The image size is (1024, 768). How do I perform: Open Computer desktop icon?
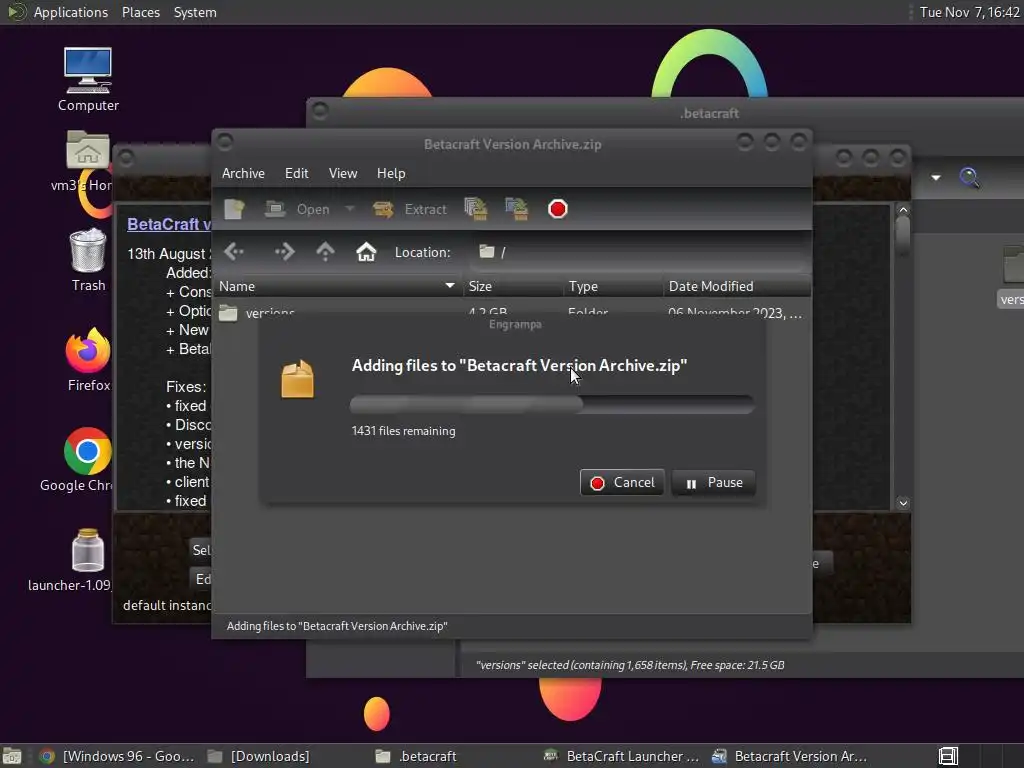tap(88, 80)
